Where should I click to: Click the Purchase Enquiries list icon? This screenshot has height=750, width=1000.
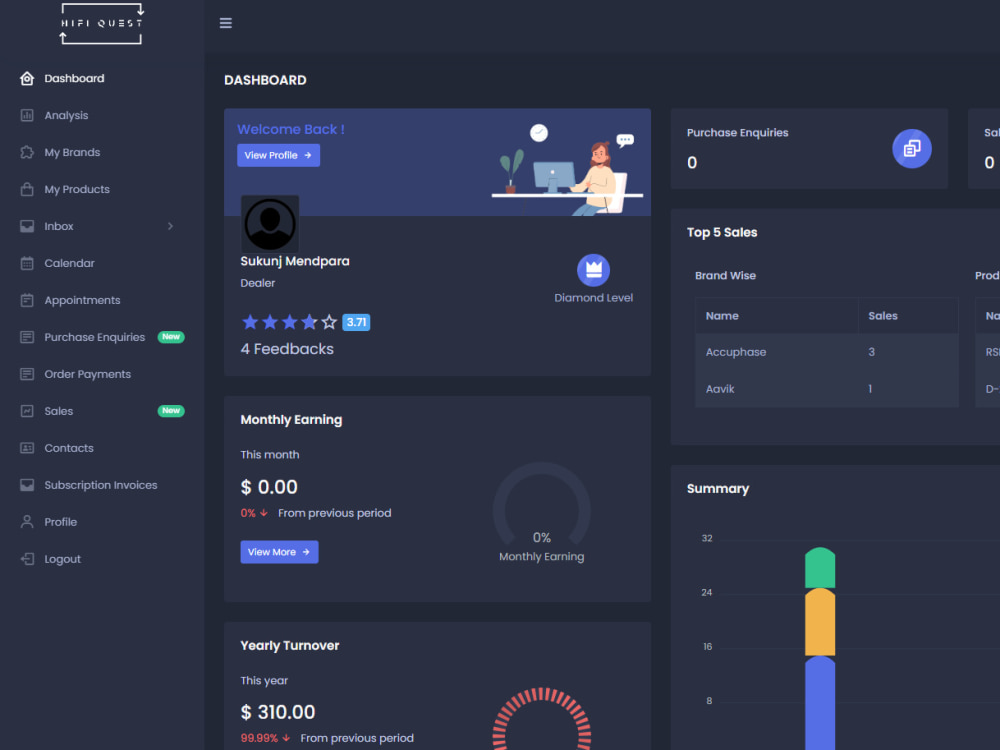pos(27,337)
